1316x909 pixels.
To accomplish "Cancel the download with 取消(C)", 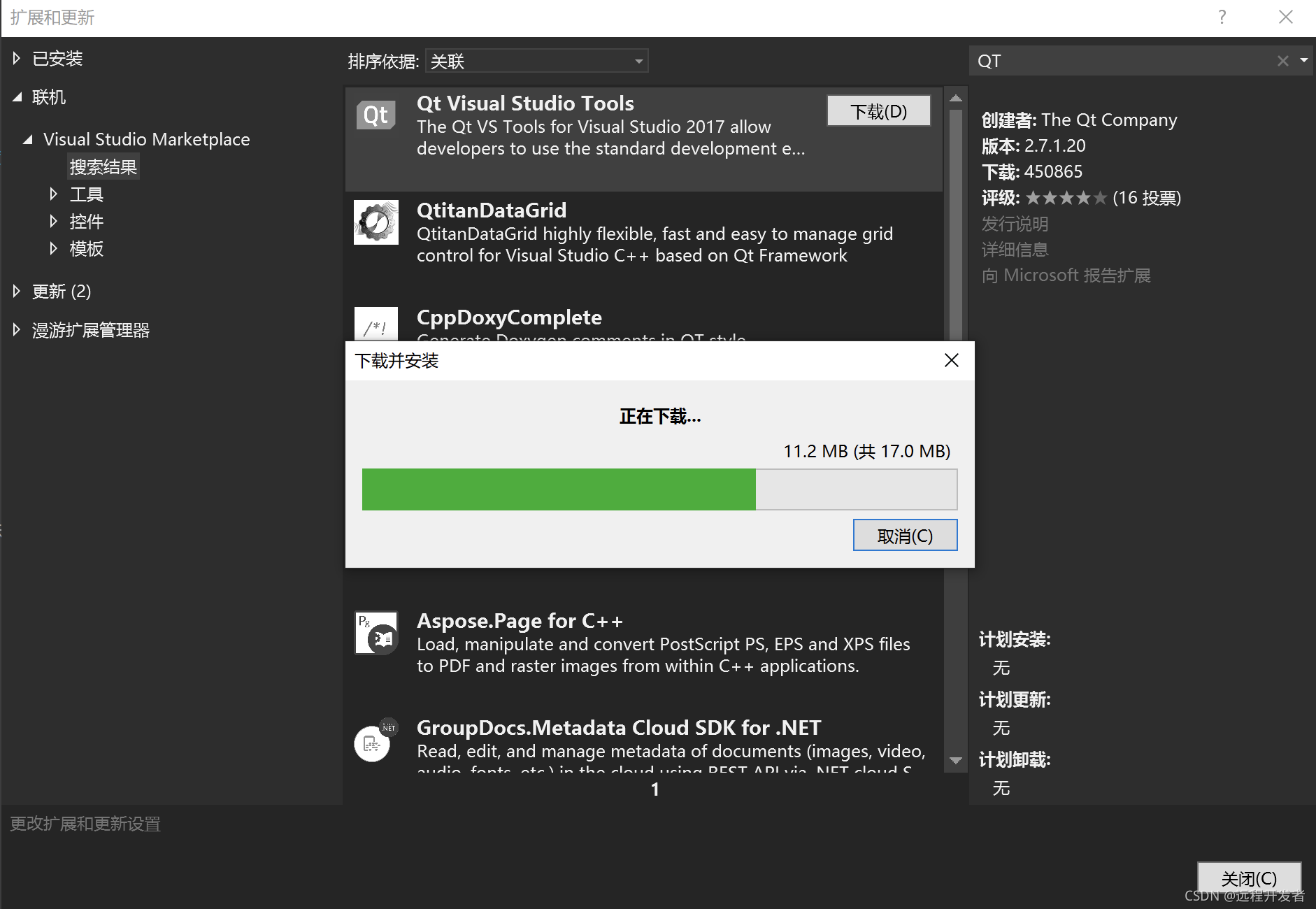I will point(905,536).
